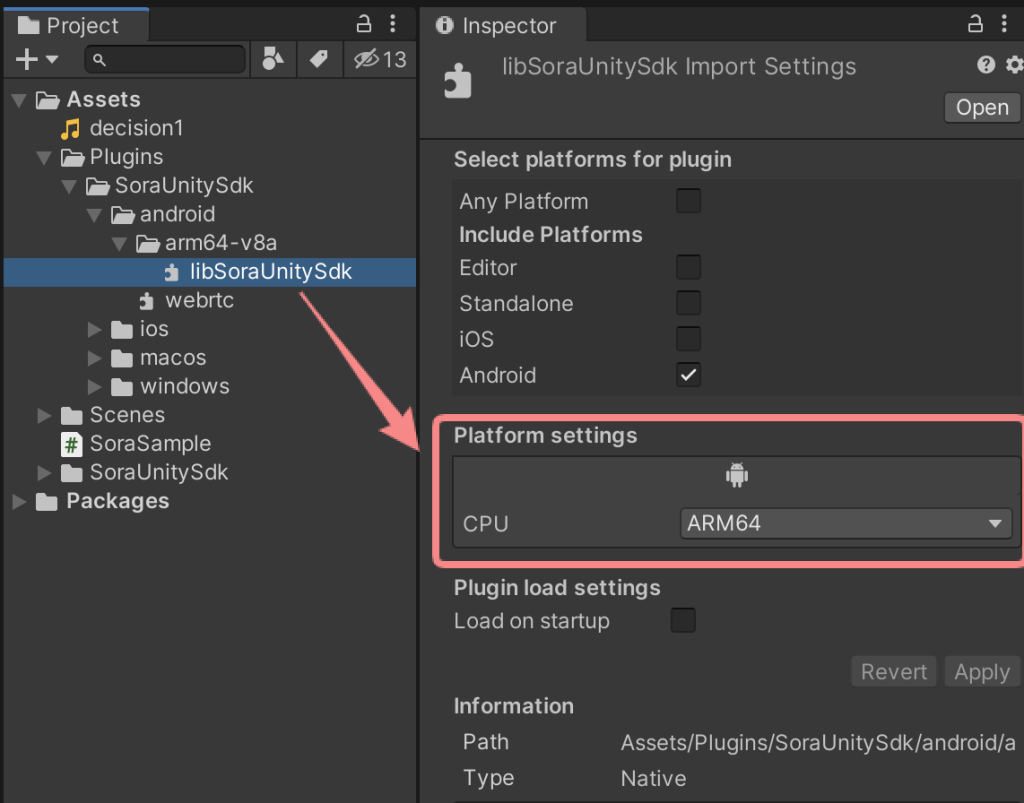Click the Plugins folder icon

pos(72,157)
